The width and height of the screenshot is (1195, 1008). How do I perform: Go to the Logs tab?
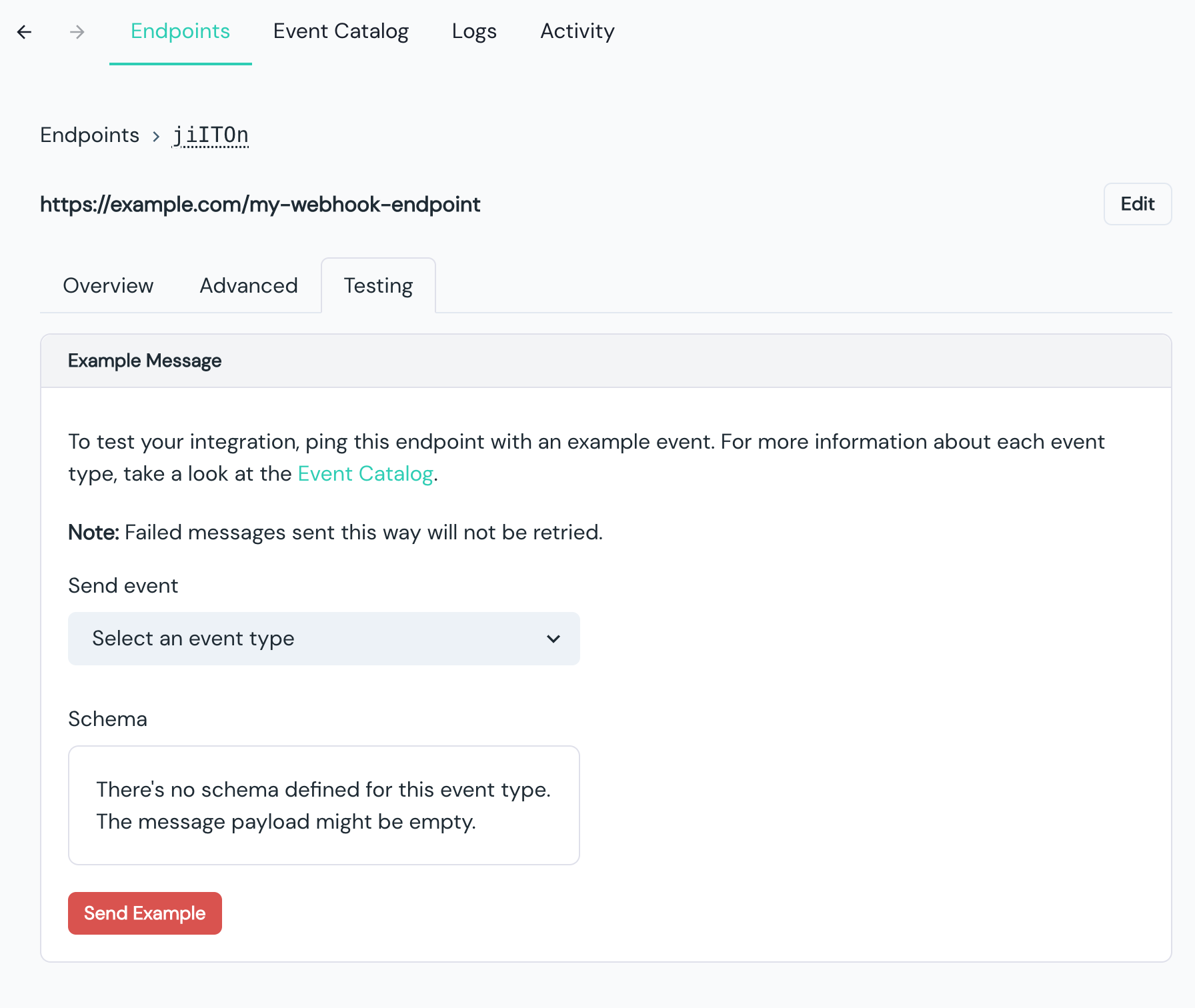coord(474,31)
